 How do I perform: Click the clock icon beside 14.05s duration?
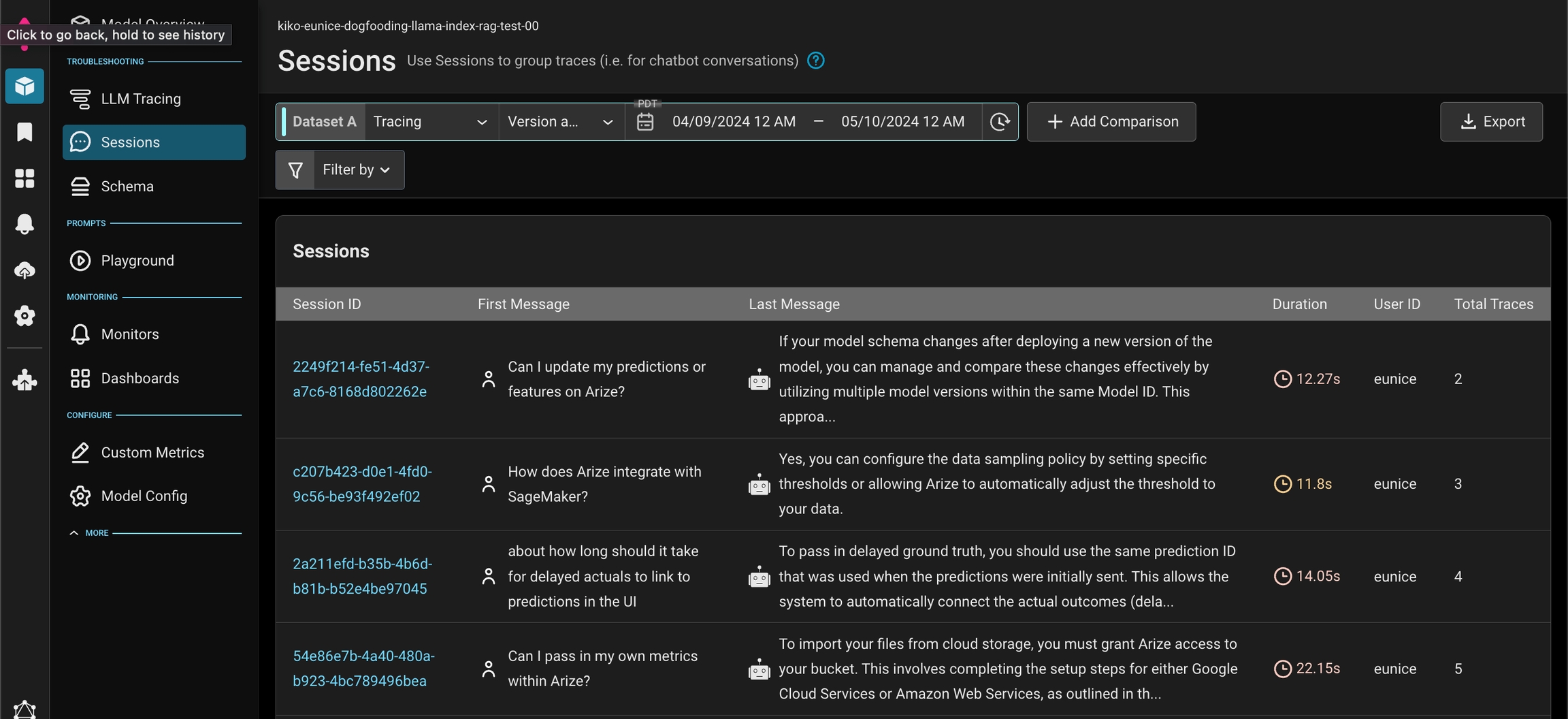pos(1282,577)
